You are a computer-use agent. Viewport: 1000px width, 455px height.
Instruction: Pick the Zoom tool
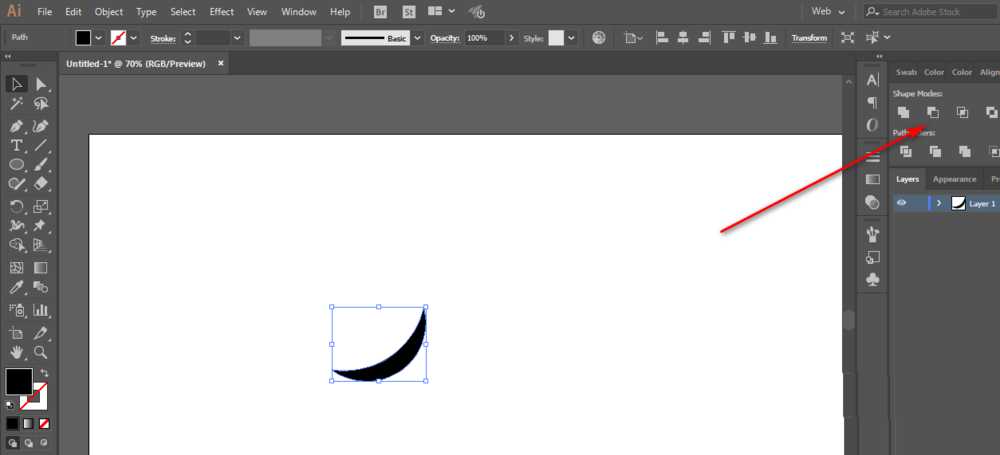41,353
